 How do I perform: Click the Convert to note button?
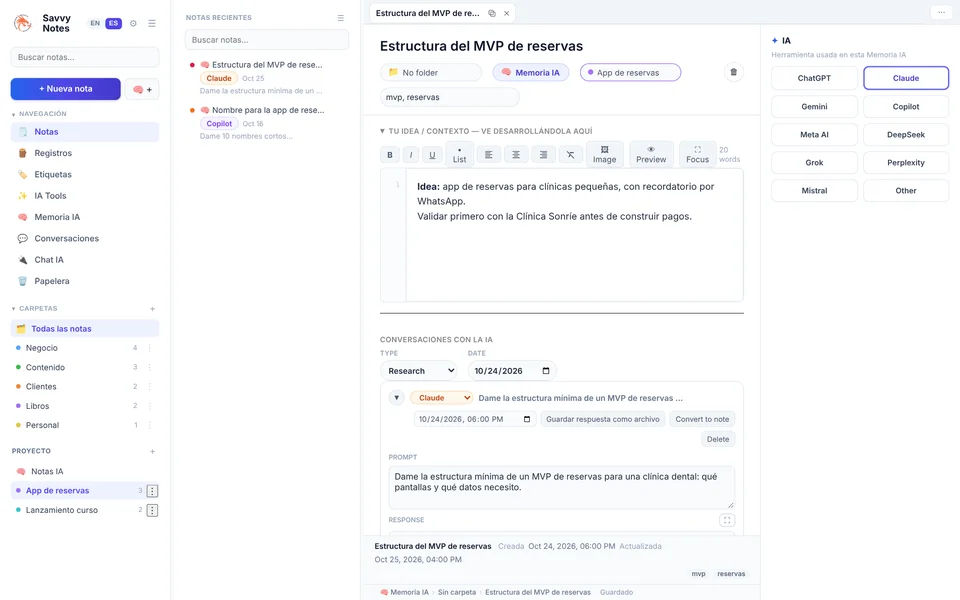coord(702,419)
